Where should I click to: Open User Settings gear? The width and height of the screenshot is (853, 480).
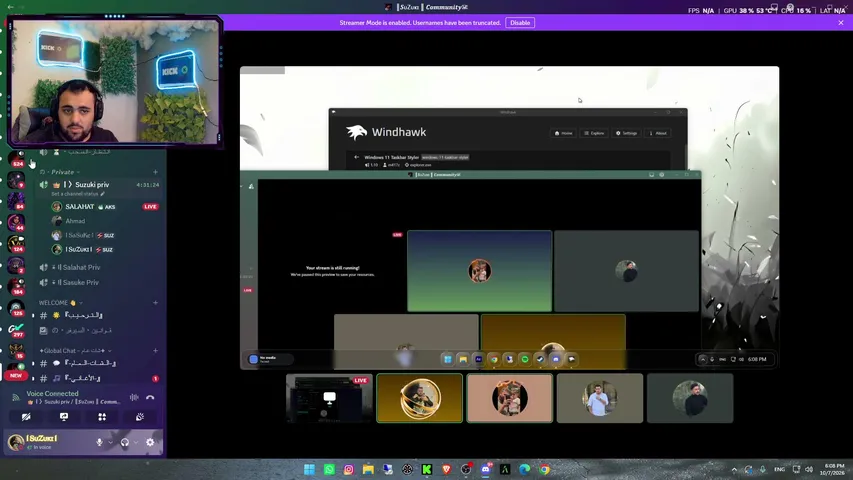[x=150, y=442]
